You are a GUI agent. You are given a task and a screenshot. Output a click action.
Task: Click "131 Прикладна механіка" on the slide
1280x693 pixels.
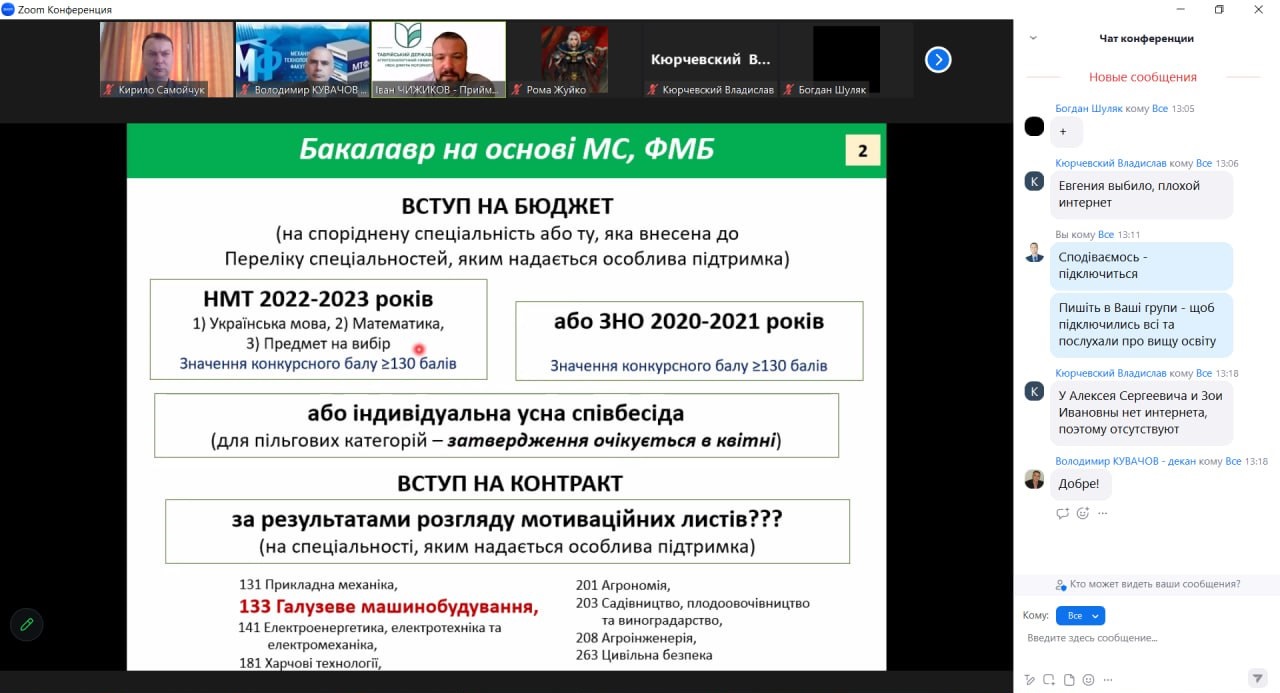pos(318,584)
